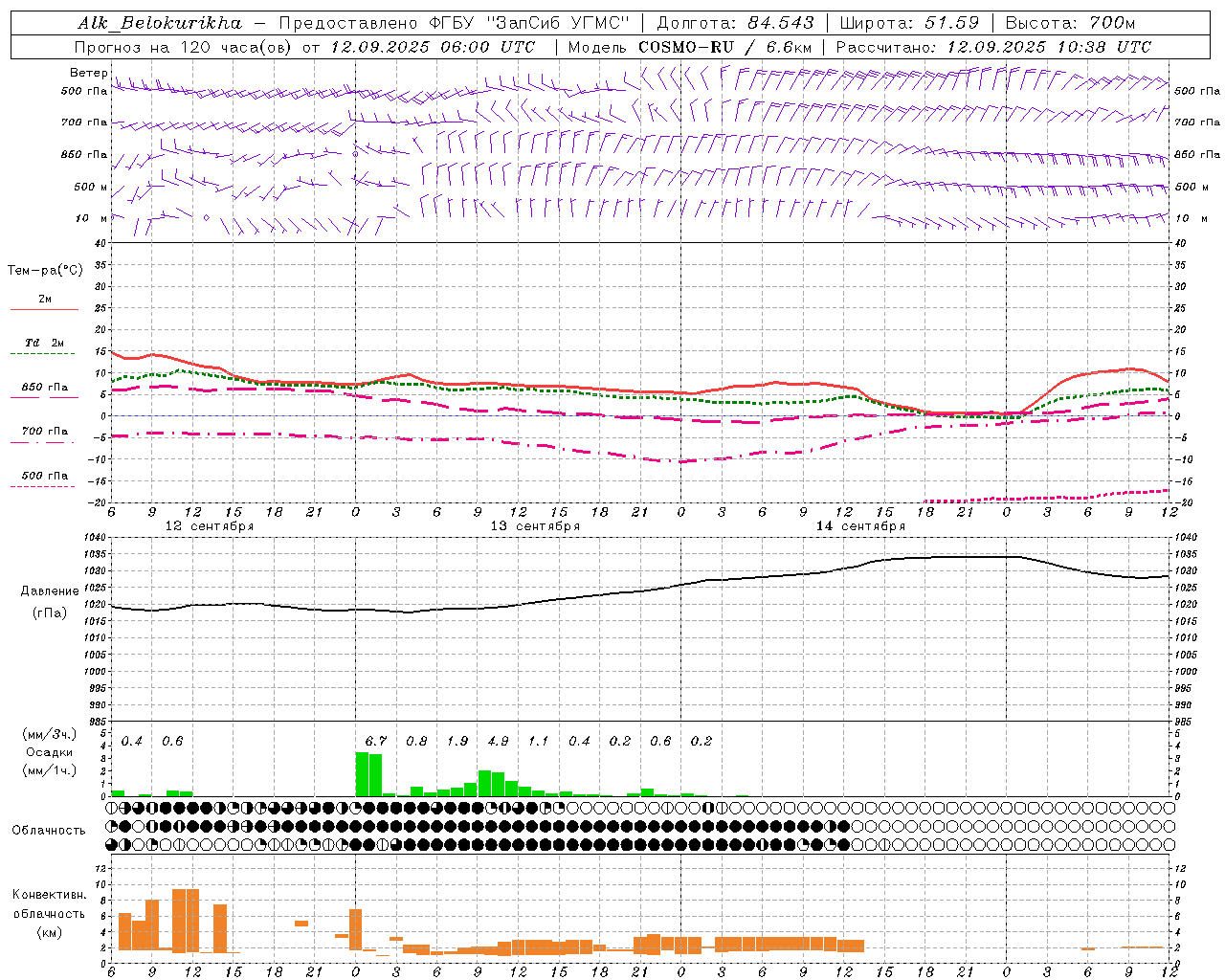Image resolution: width=1225 pixels, height=980 pixels.
Task: Click the 13 сентября date label
Action: [535, 526]
